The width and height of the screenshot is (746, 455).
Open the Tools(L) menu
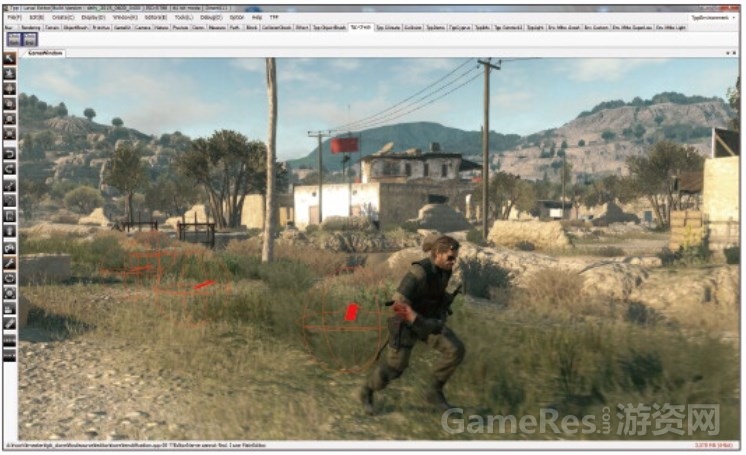[183, 17]
